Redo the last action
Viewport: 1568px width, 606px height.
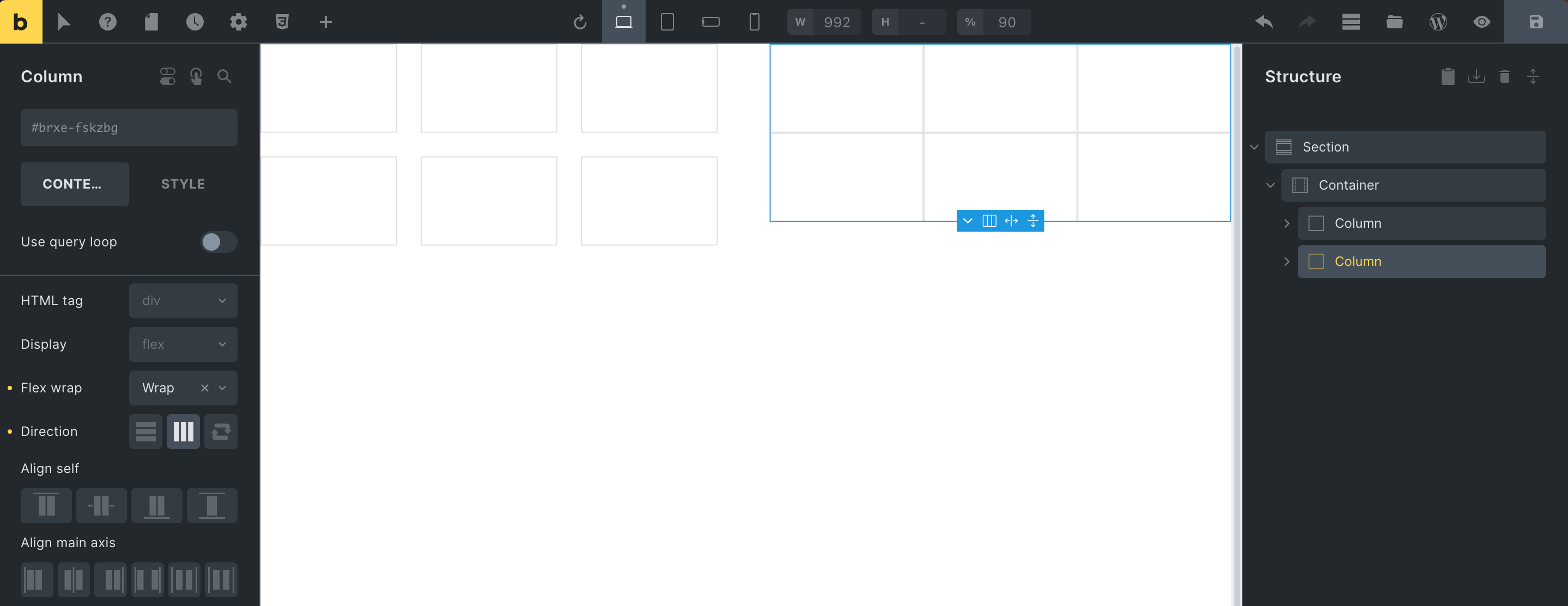[x=1308, y=22]
